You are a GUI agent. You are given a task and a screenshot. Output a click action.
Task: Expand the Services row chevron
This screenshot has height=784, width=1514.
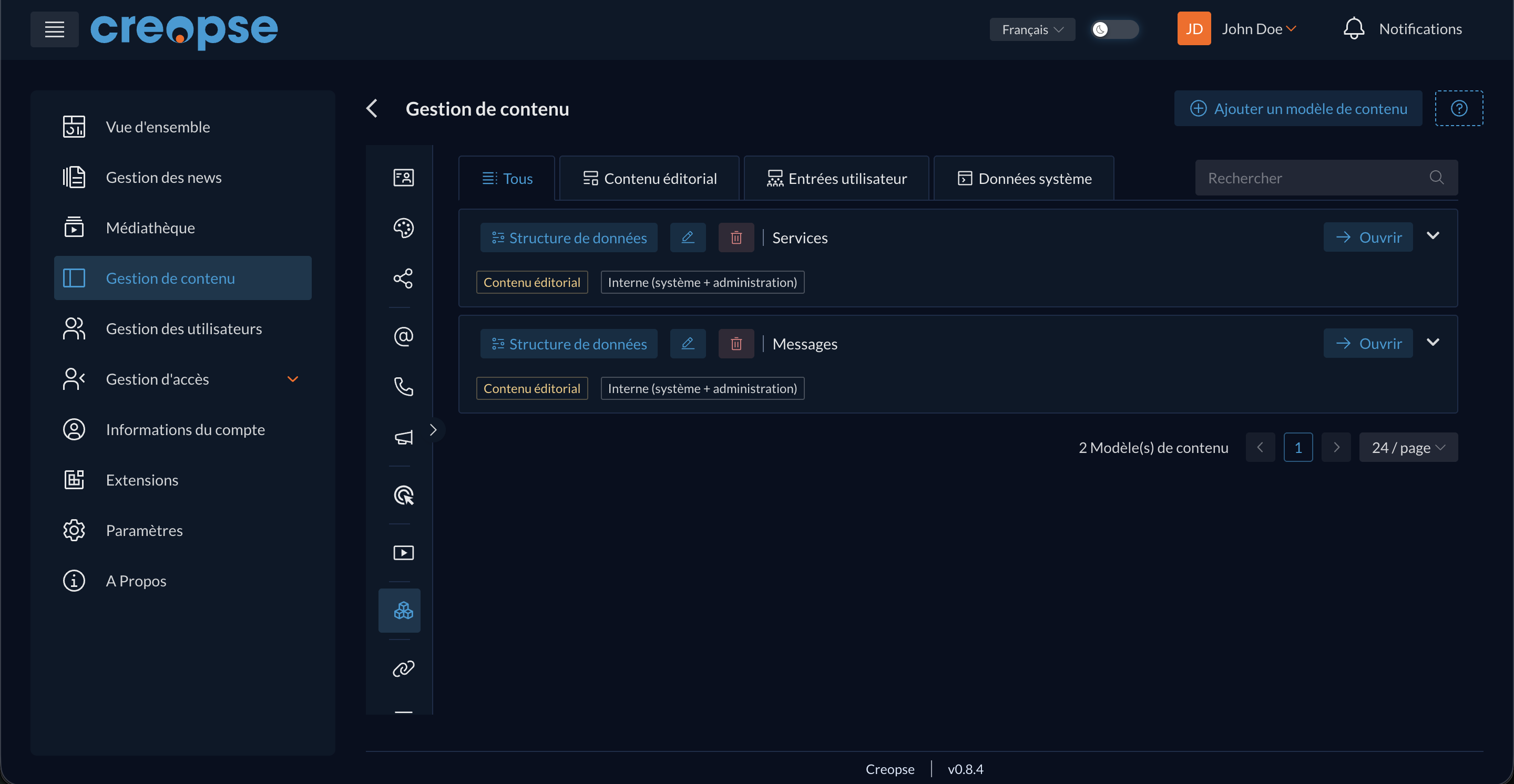pyautogui.click(x=1433, y=236)
